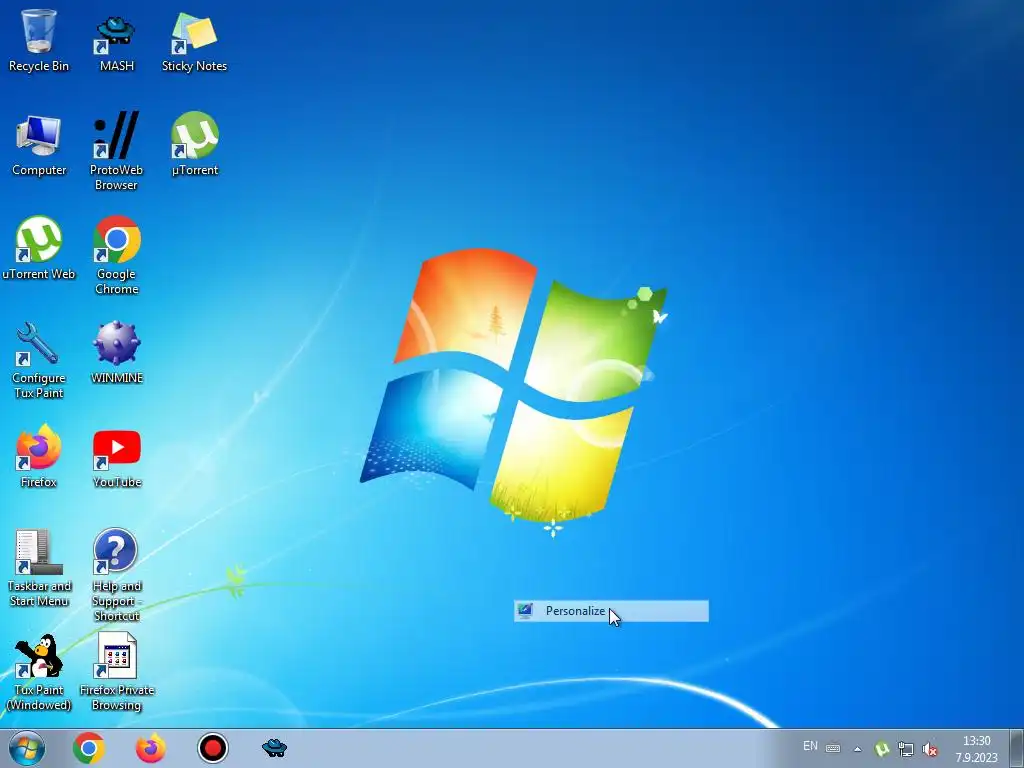Select the Tux Paint (Windowed) shortcut
The image size is (1024, 768).
[x=39, y=673]
